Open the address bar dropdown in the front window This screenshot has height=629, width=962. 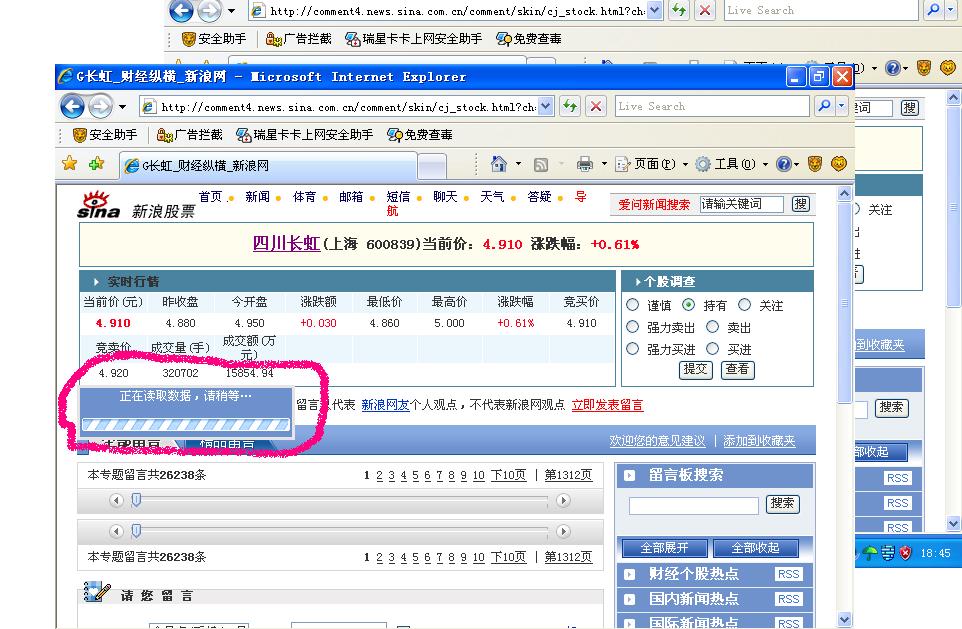[546, 106]
